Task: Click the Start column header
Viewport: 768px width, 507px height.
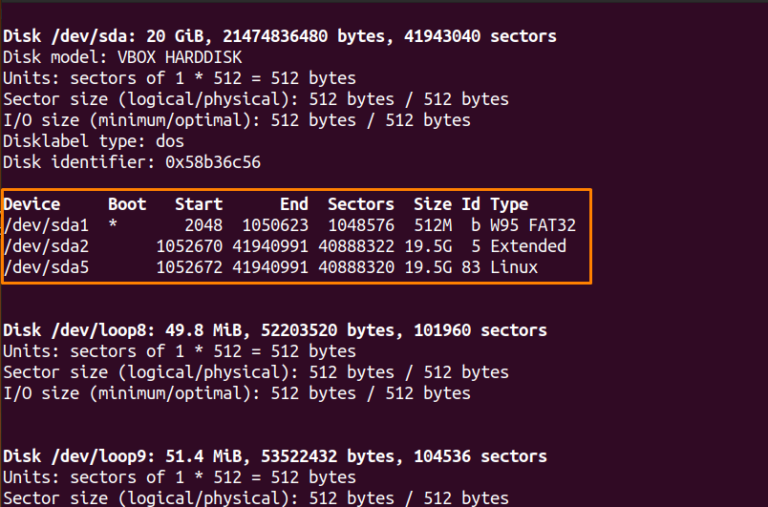Action: click(199, 204)
